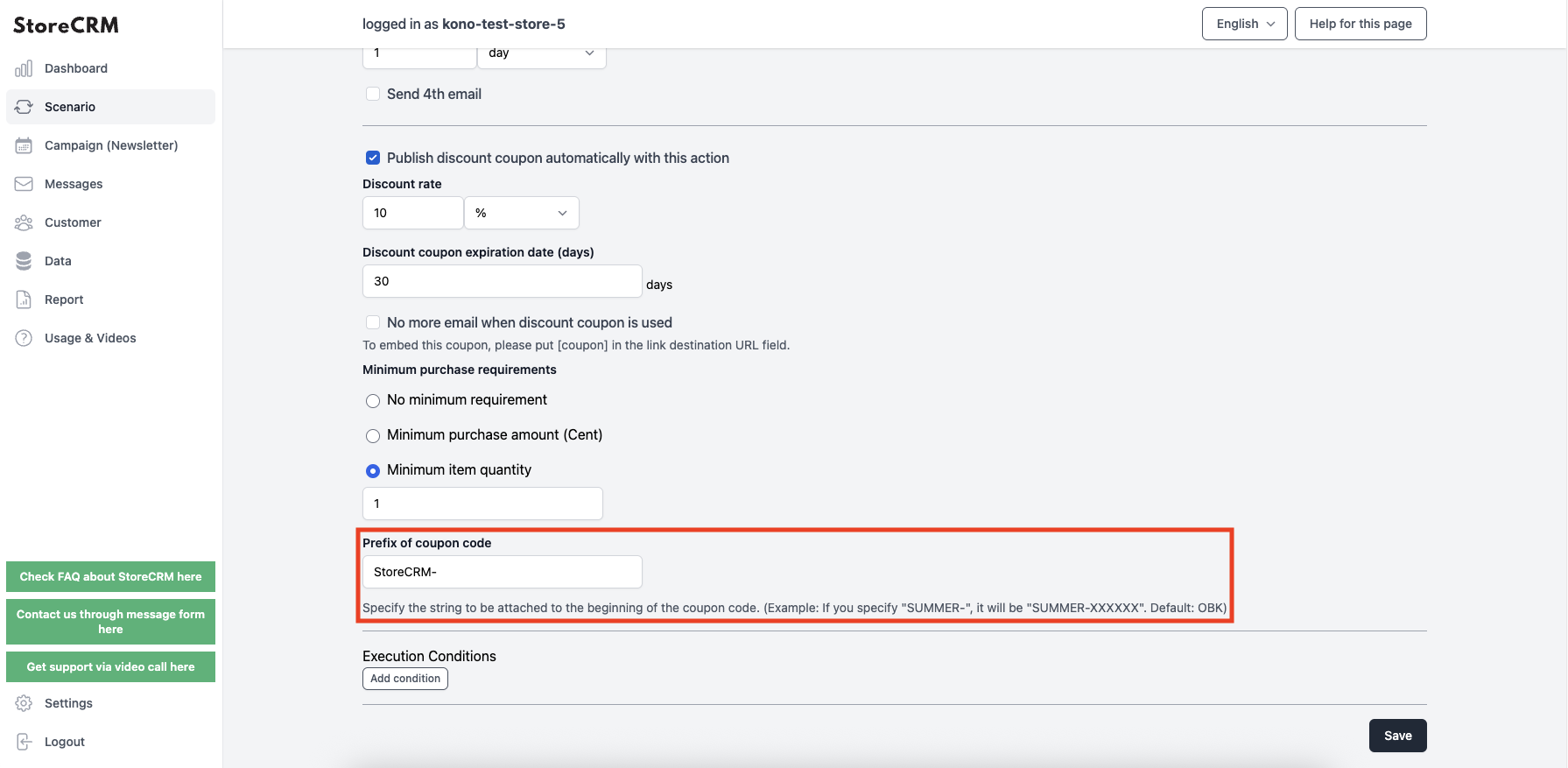1568x768 pixels.
Task: Click the Minimum purchase requirements label
Action: (x=460, y=370)
